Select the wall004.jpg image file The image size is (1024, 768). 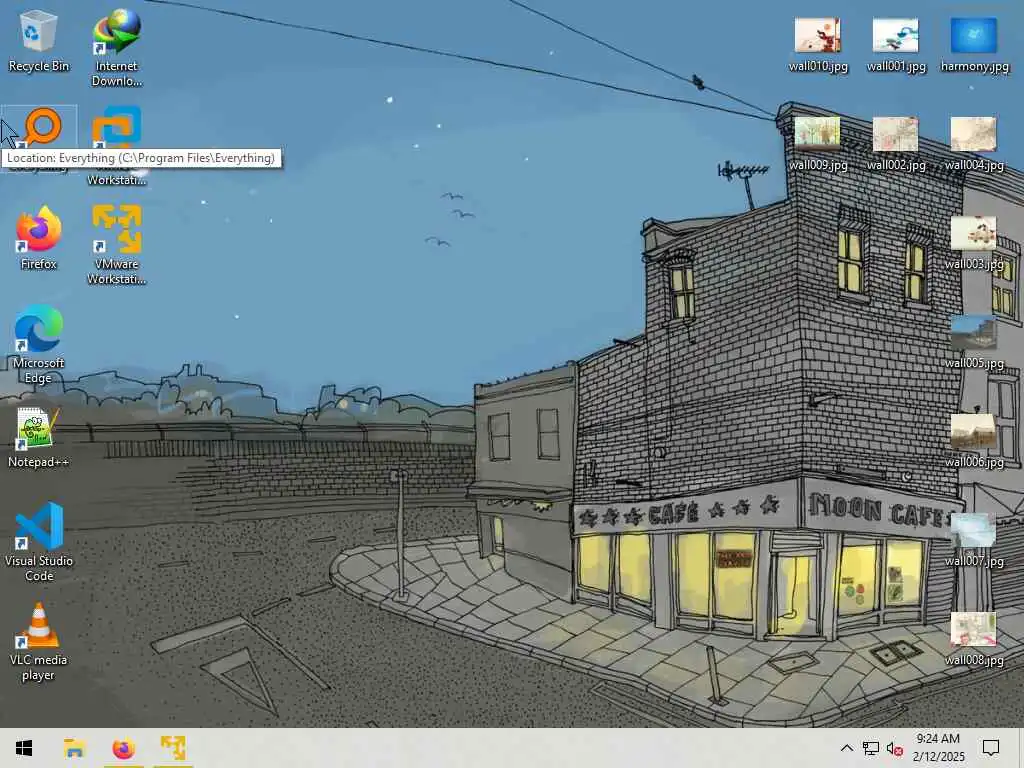[x=974, y=144]
